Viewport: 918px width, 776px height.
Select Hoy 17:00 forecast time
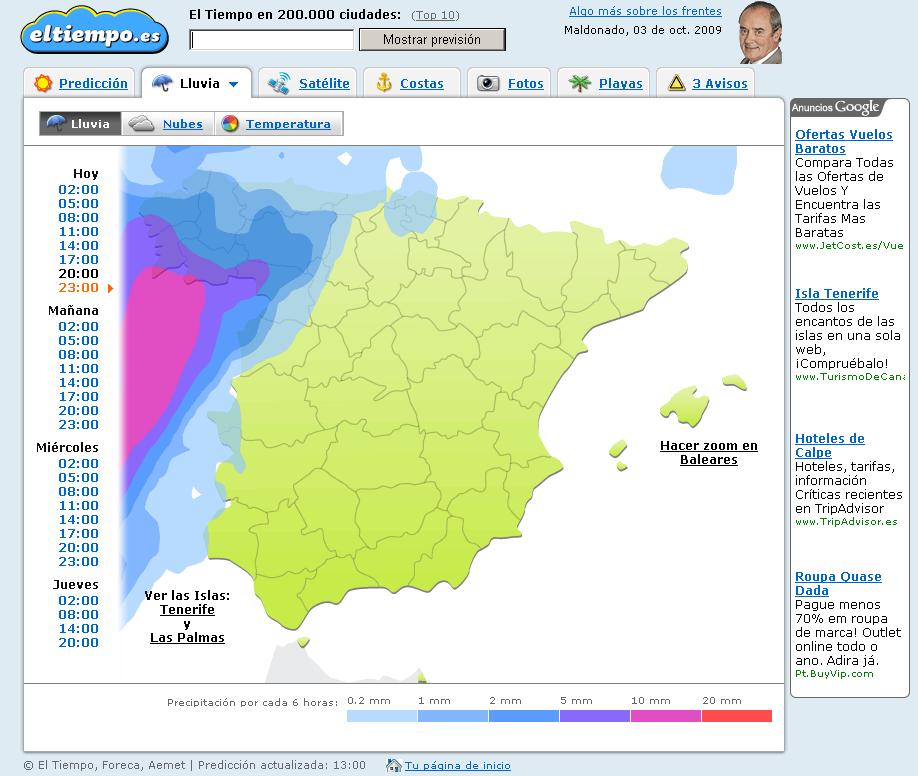click(78, 259)
